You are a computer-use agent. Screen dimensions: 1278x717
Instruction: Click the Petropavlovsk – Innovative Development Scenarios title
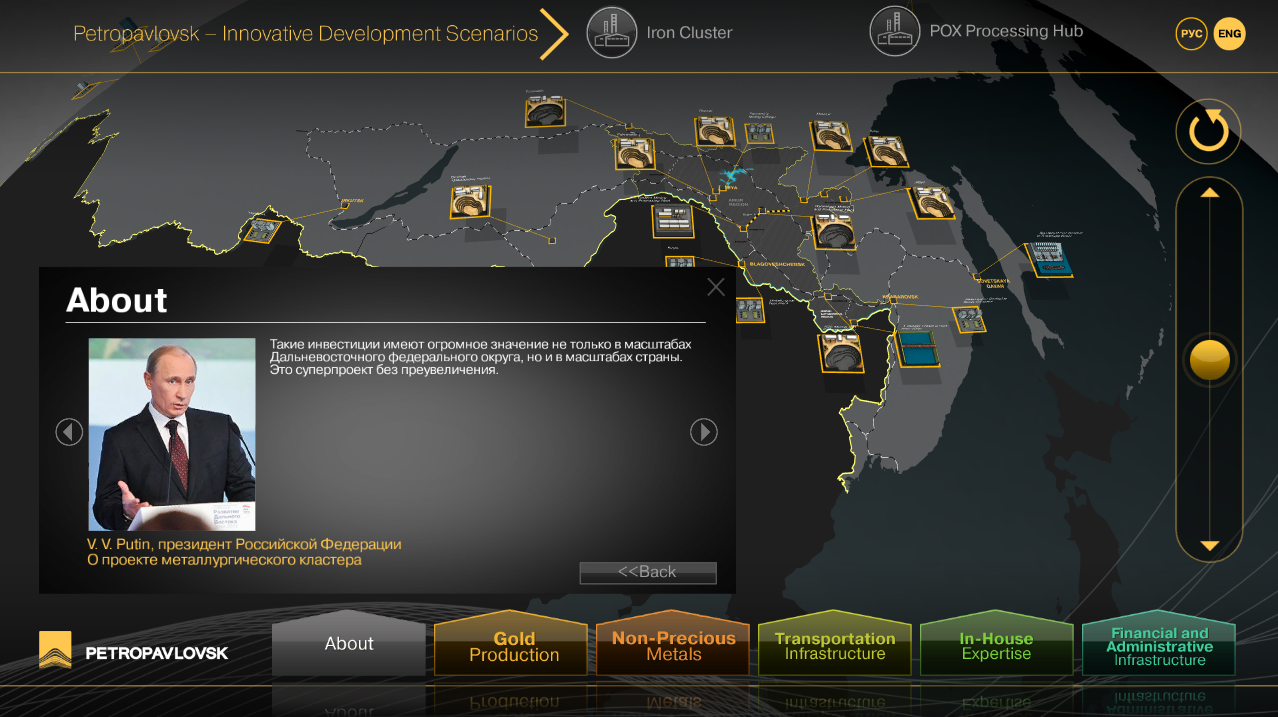[x=306, y=33]
